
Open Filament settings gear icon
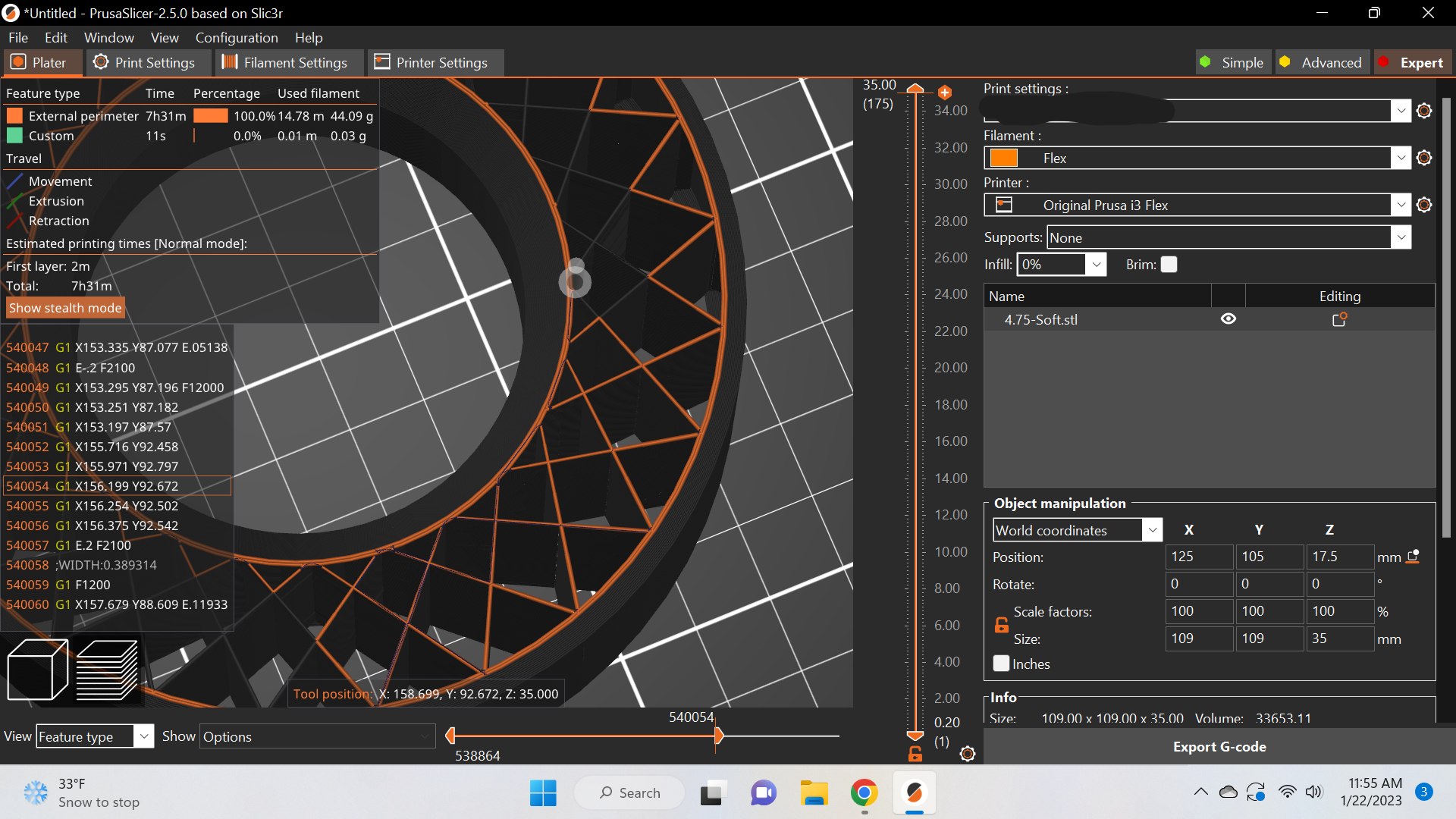coord(1423,158)
